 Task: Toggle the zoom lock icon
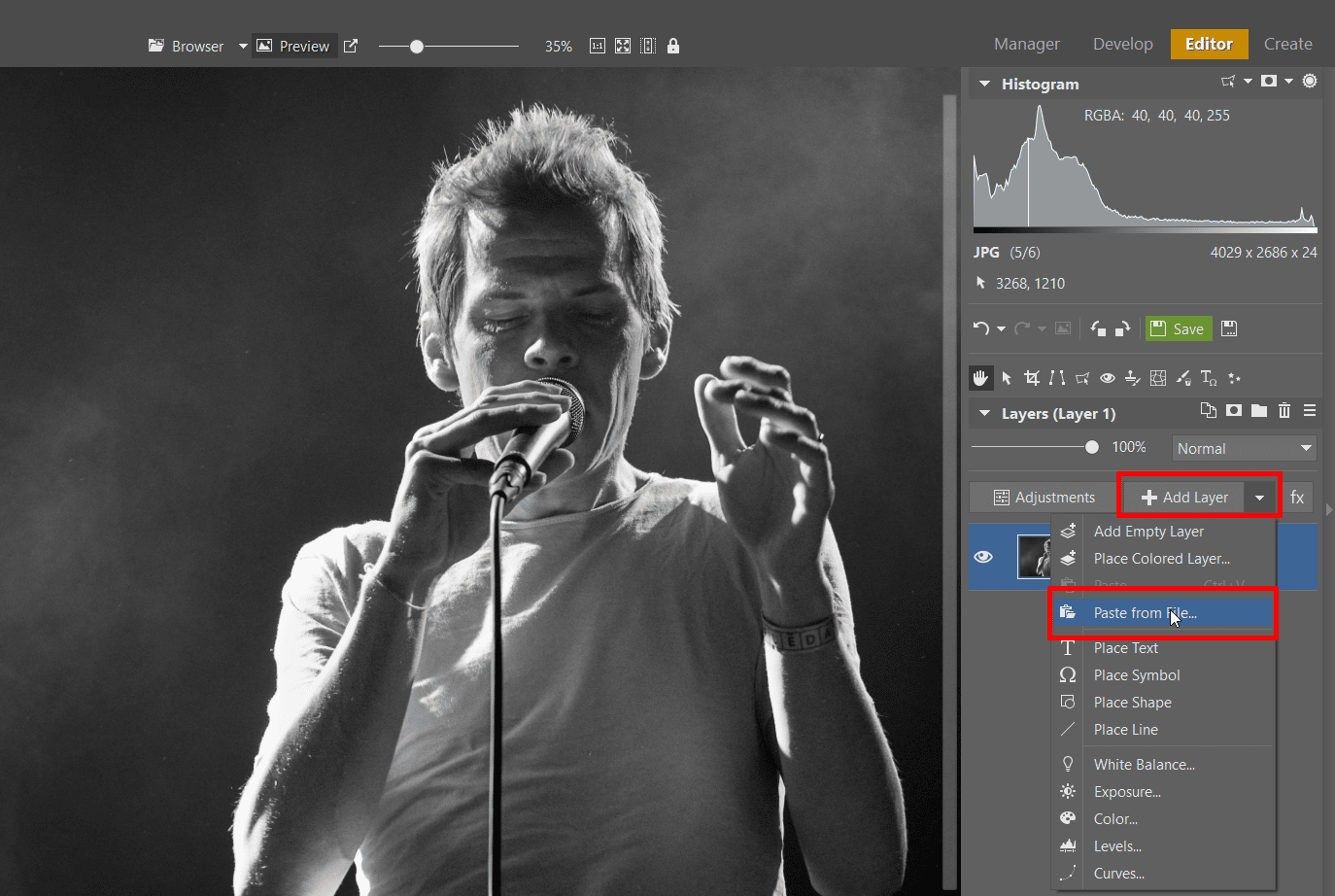pos(673,46)
